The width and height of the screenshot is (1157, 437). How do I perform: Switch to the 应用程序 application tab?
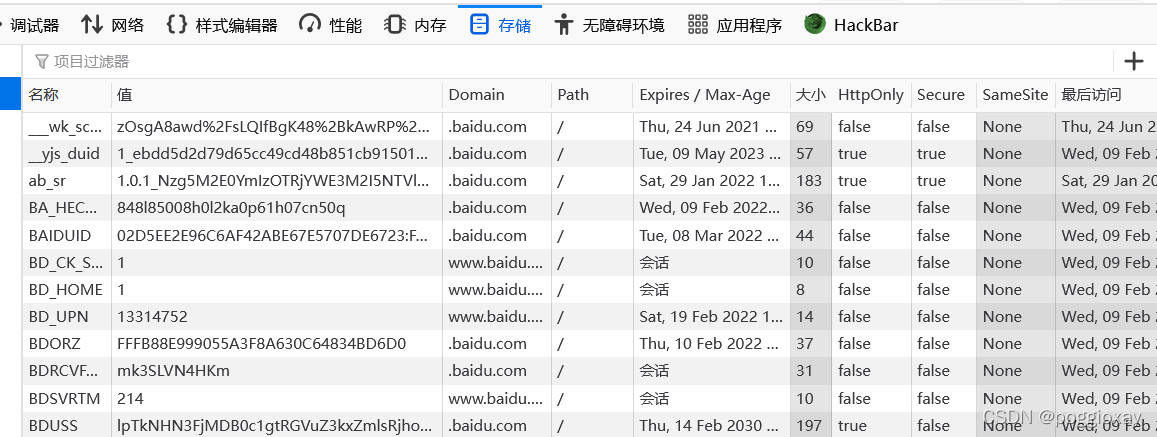[x=734, y=25]
